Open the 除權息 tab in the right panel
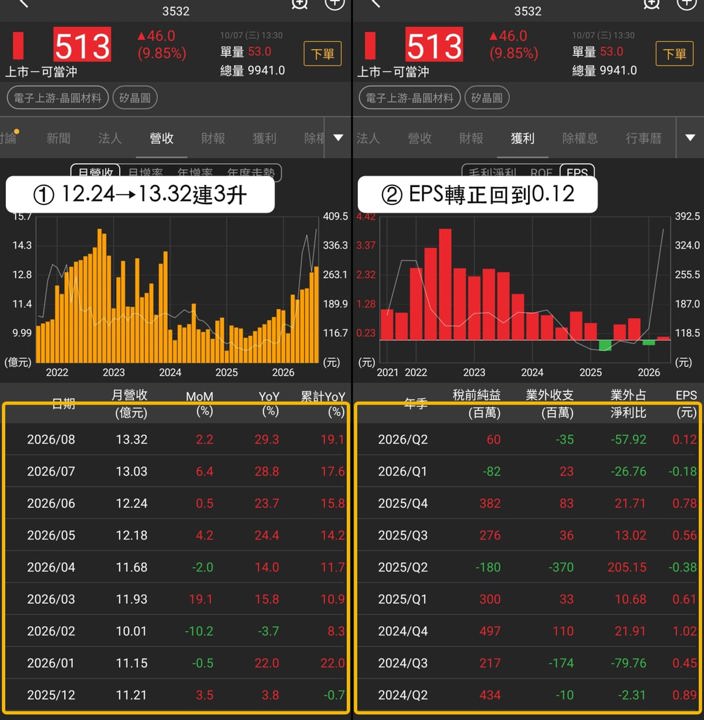The height and width of the screenshot is (720, 704). (580, 138)
